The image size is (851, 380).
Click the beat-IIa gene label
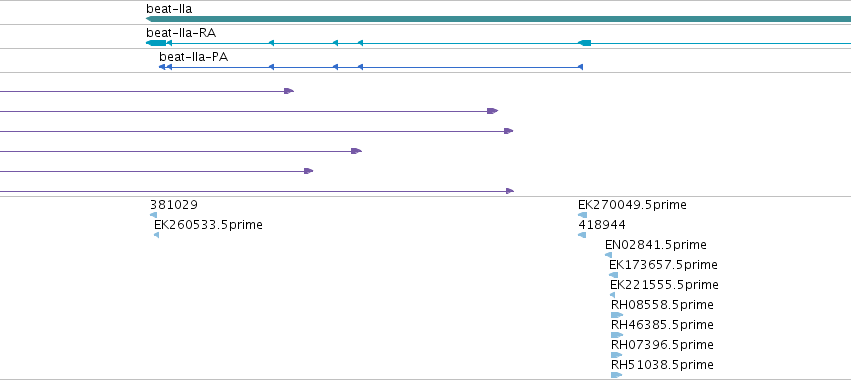pyautogui.click(x=169, y=9)
